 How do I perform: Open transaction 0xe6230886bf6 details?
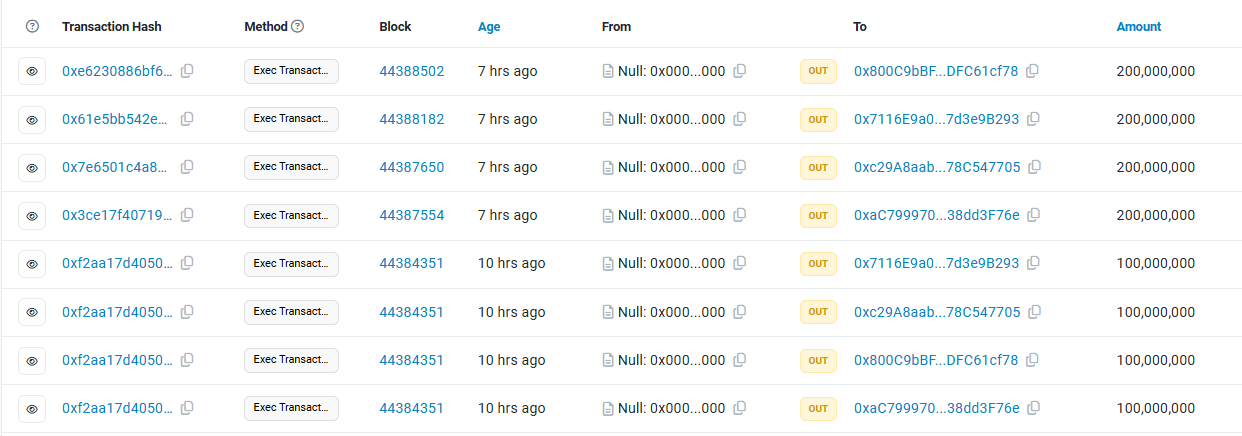(117, 71)
